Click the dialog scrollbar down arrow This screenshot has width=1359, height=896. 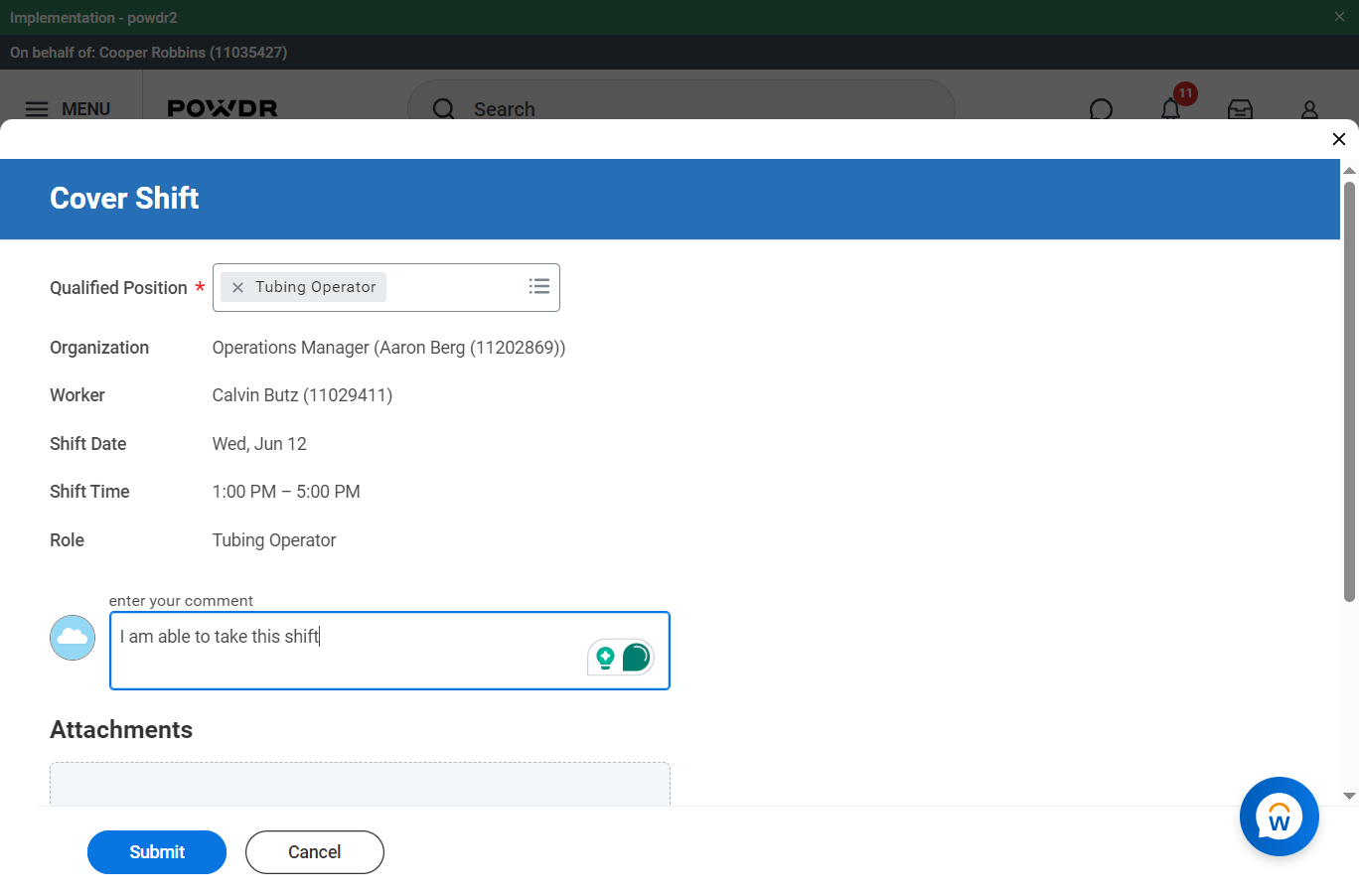click(x=1349, y=796)
